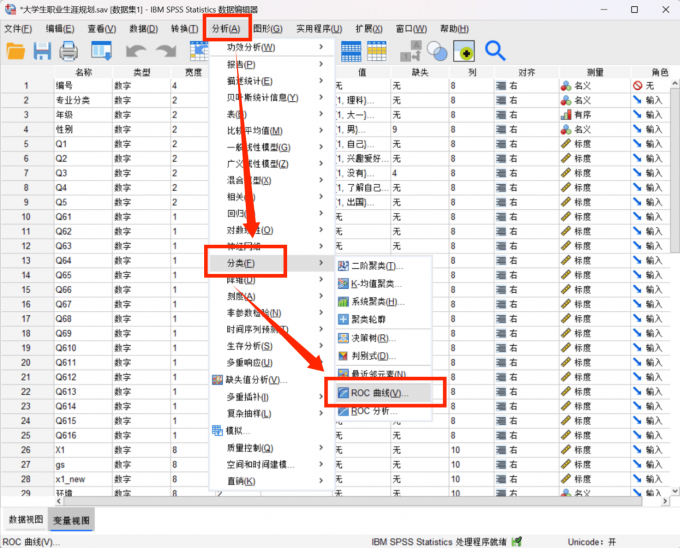Click measure icon for 年级 row (有序)

566,115
